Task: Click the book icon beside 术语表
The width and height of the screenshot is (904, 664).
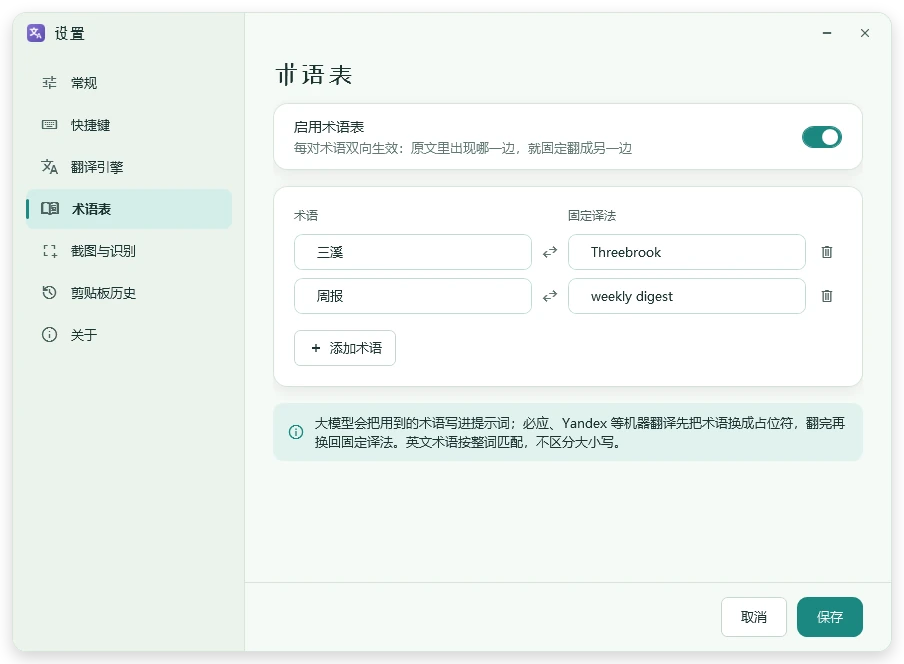Action: click(x=50, y=209)
